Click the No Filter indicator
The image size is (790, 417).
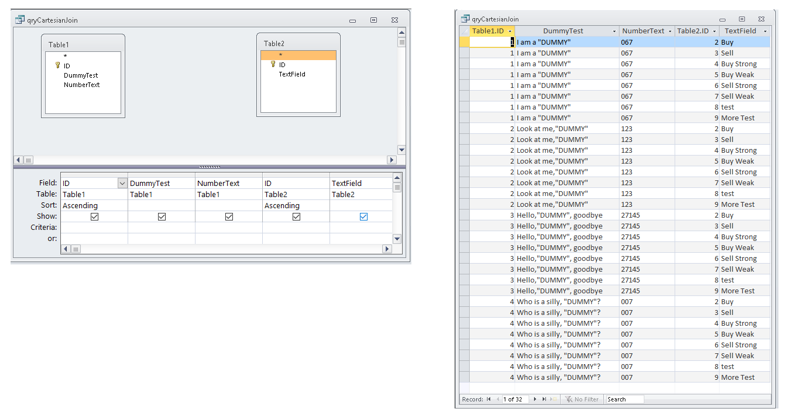581,399
